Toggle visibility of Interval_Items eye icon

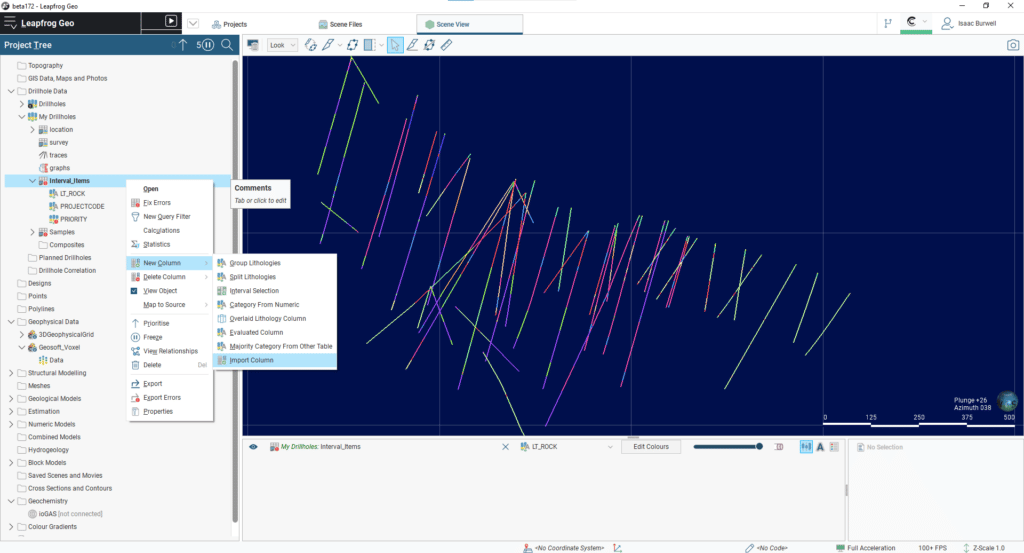click(253, 447)
